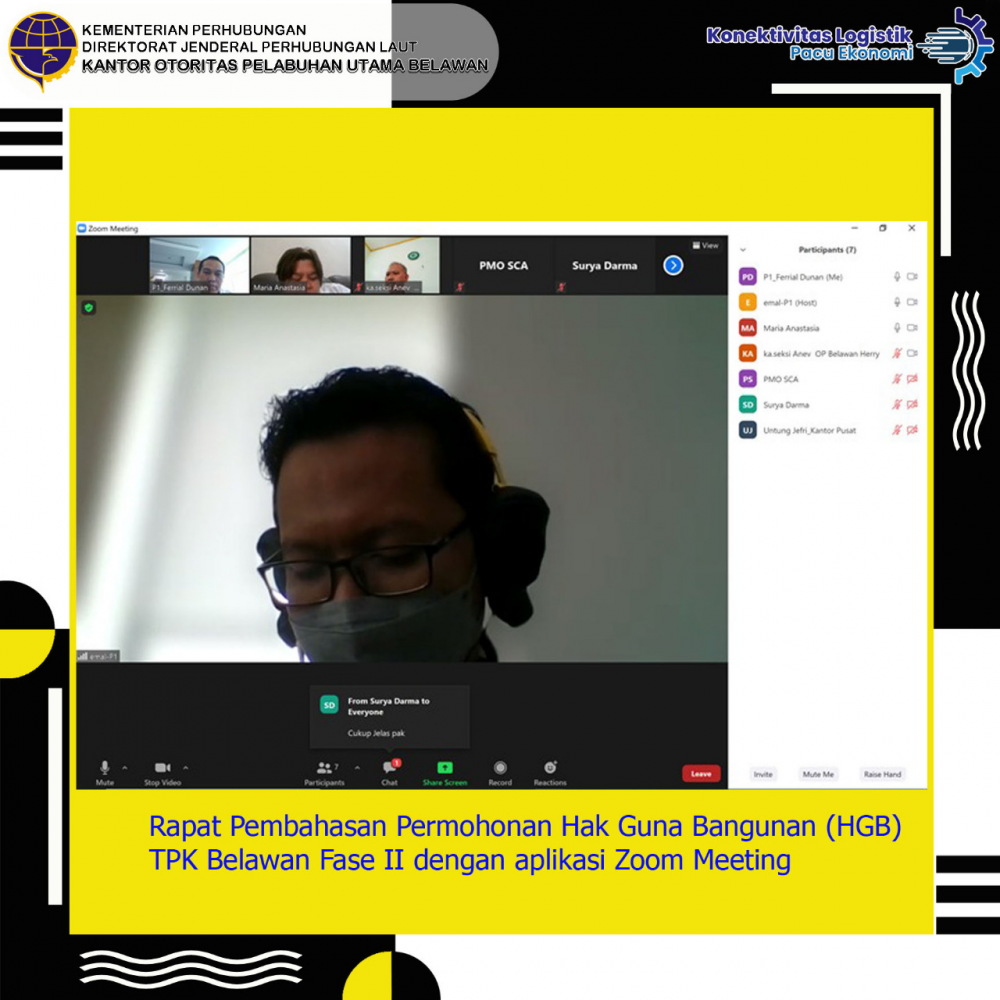Click video-off icon for PMO SCA

pos(913,379)
